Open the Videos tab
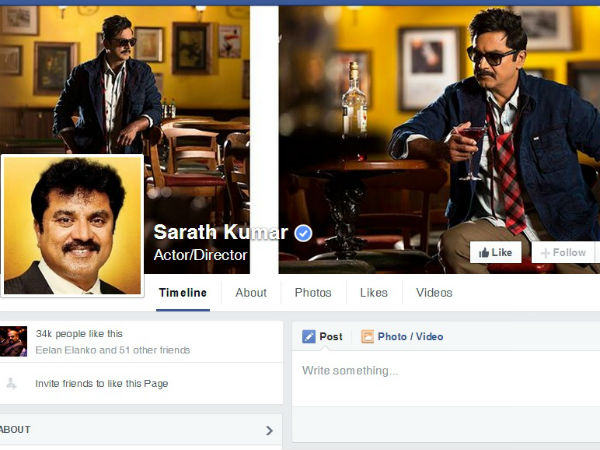 (434, 293)
